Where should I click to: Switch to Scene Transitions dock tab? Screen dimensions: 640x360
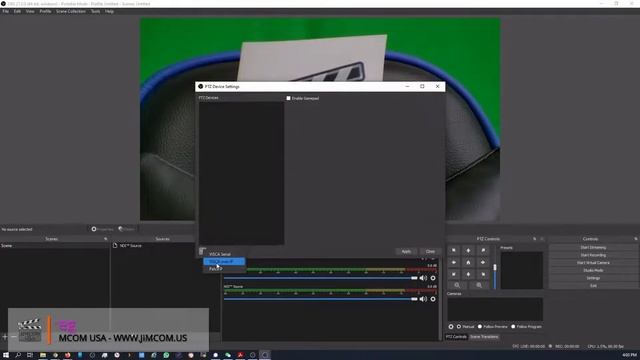click(x=484, y=337)
